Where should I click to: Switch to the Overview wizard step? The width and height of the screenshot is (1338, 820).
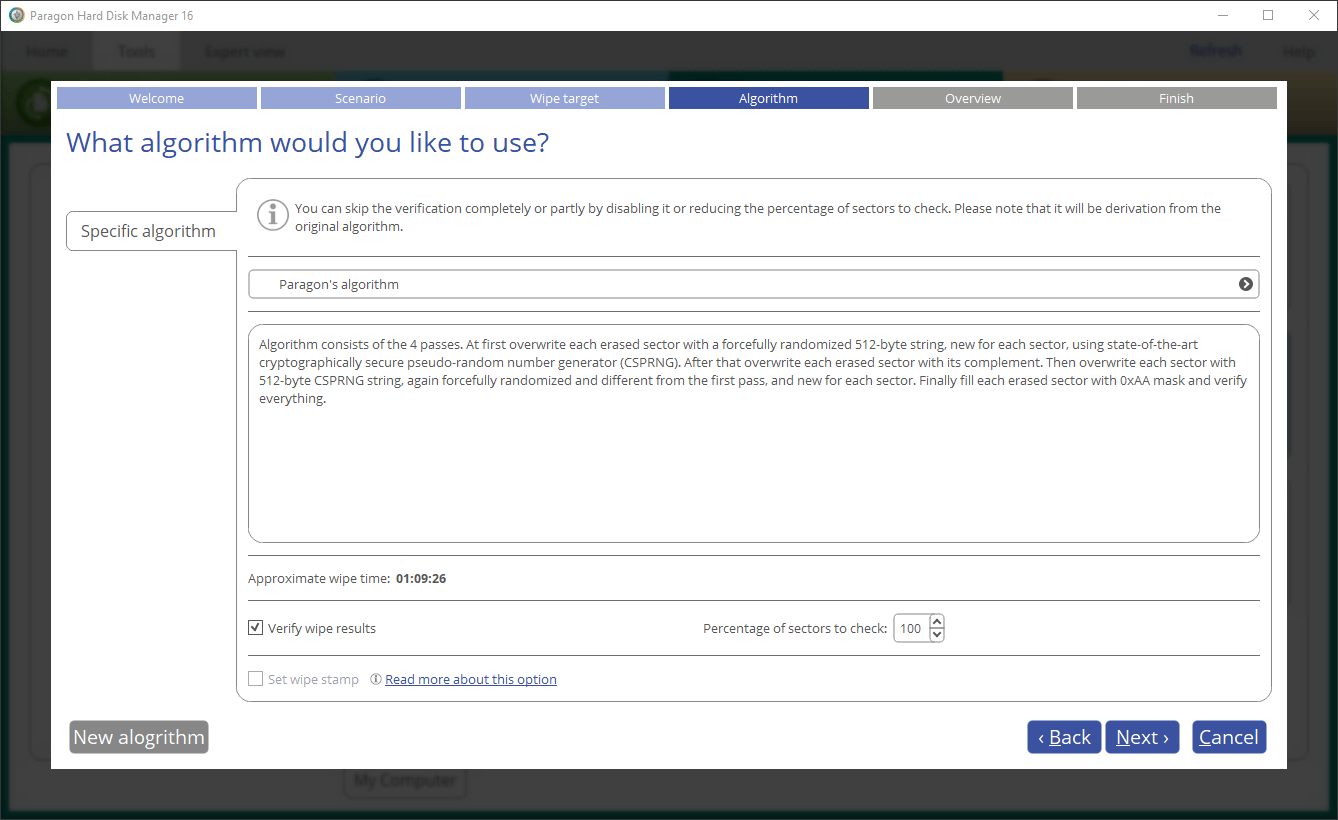click(x=972, y=97)
